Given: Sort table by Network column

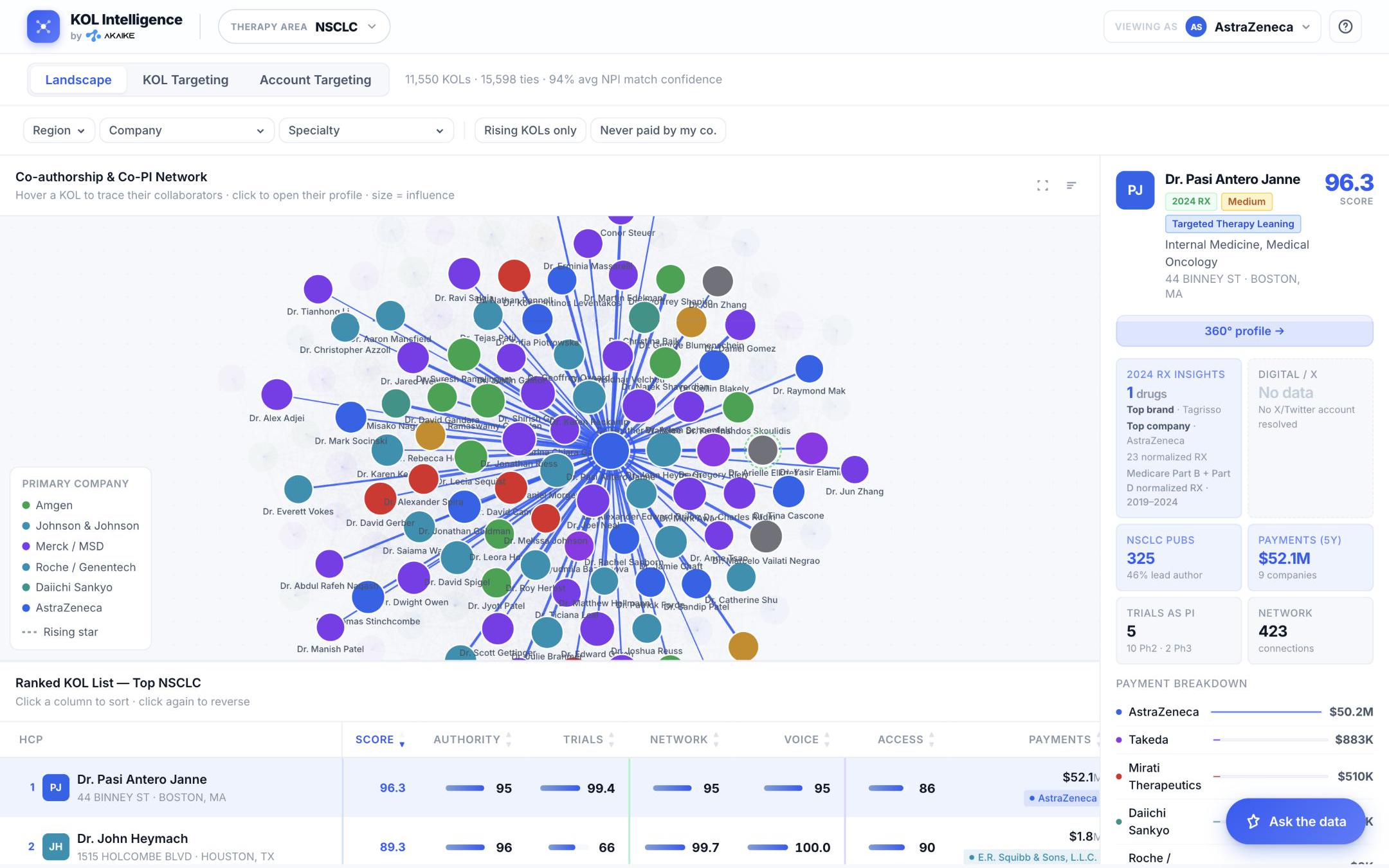Looking at the screenshot, I should pyautogui.click(x=685, y=739).
